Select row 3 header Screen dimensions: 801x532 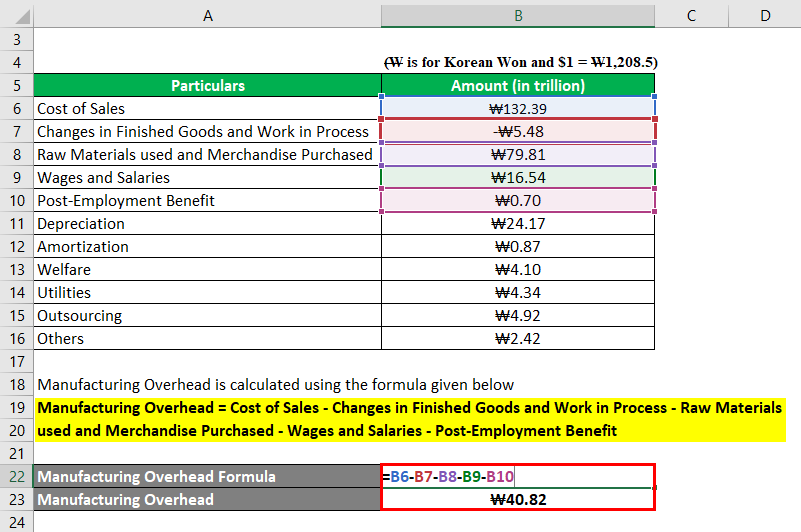click(x=17, y=39)
